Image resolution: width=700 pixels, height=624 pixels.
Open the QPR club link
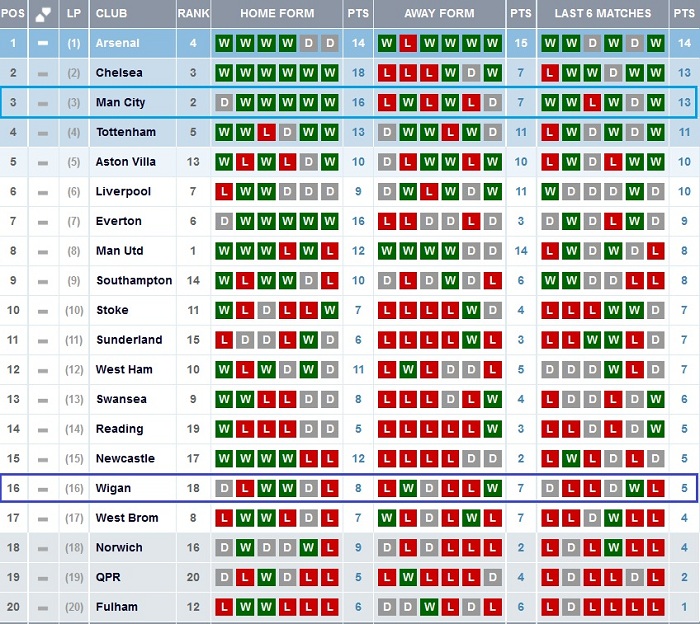coord(108,577)
